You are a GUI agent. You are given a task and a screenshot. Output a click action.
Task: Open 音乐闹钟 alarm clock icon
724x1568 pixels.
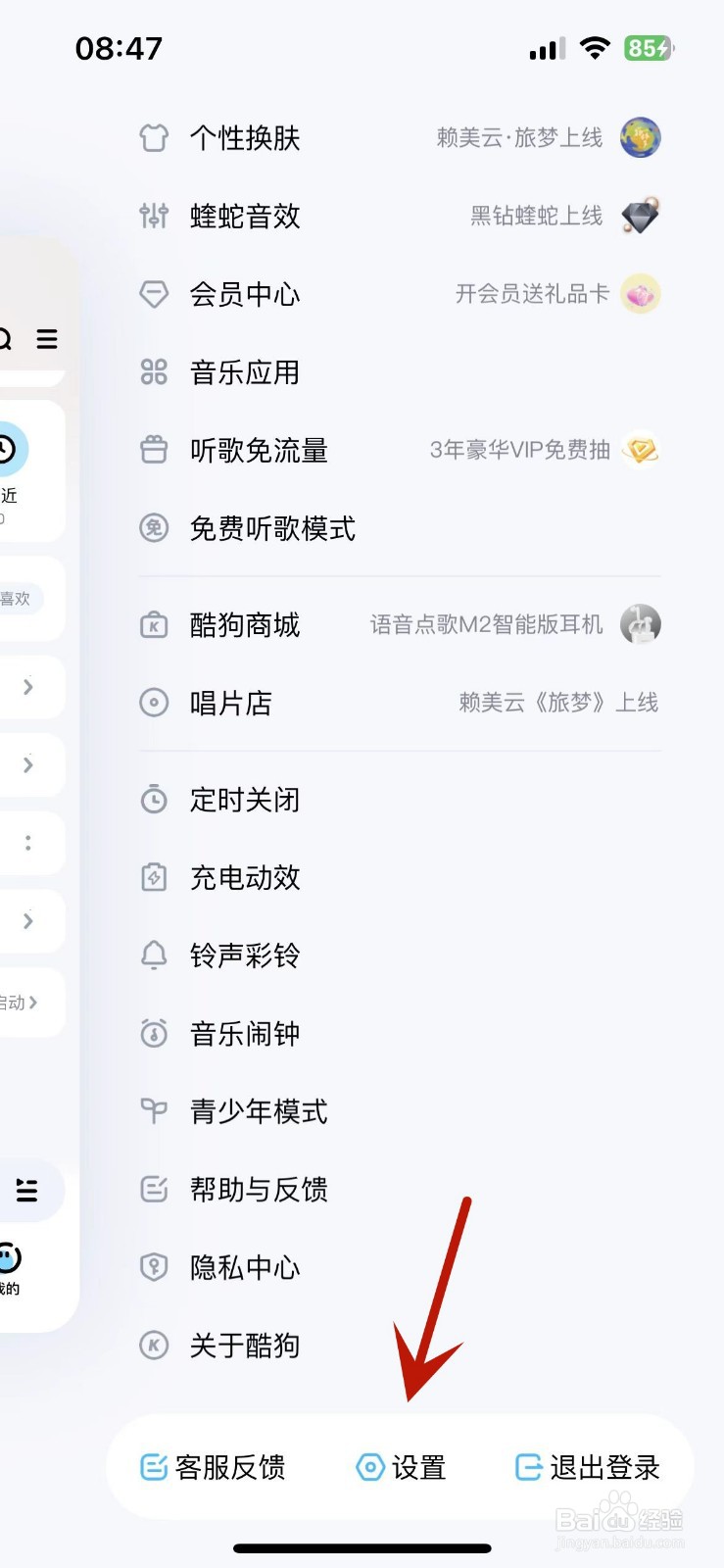[x=154, y=1033]
